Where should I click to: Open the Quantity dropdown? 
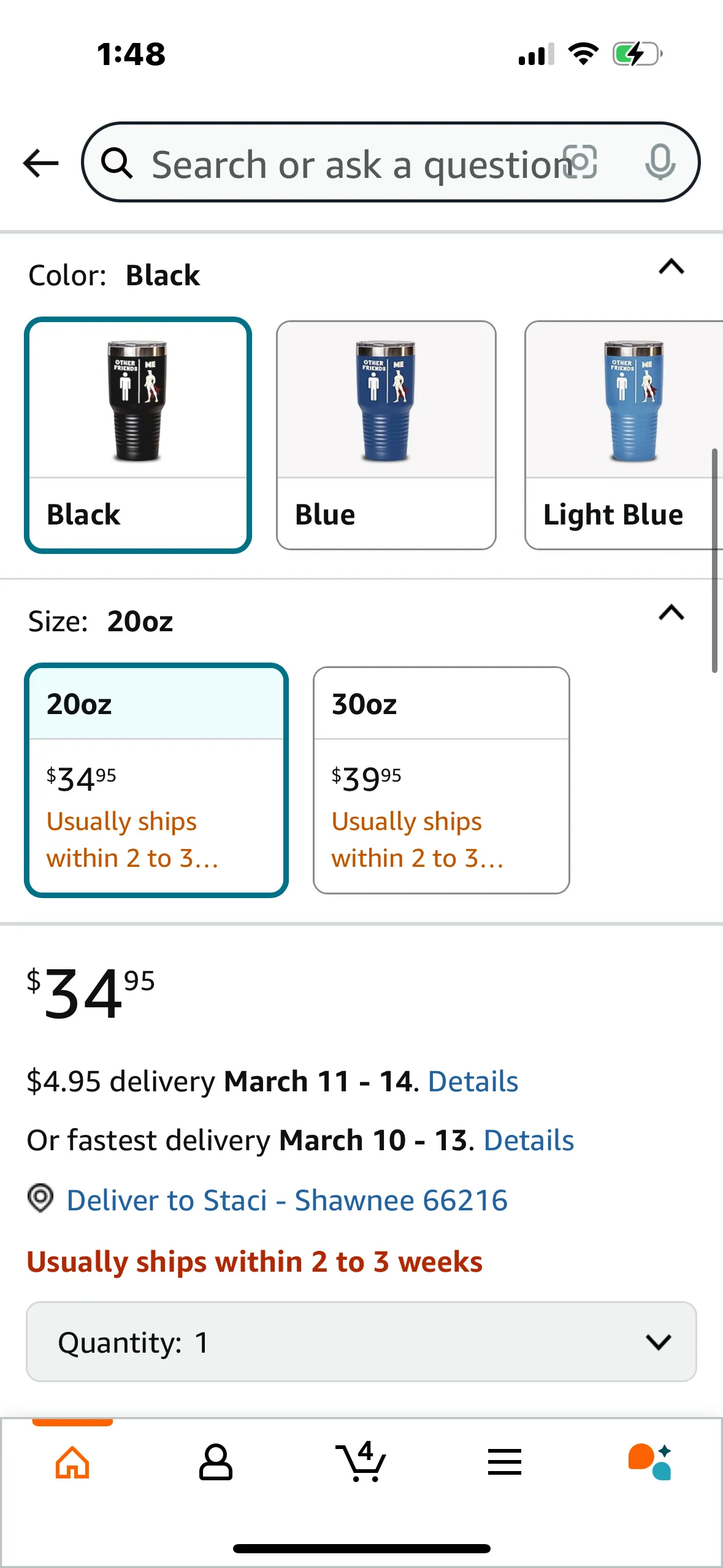click(x=361, y=1342)
